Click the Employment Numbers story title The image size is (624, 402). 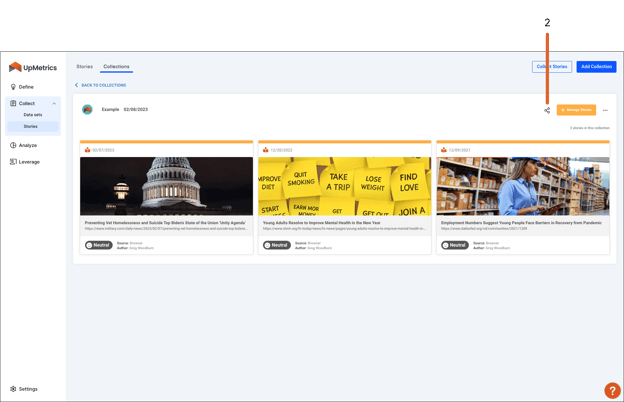[x=521, y=223]
